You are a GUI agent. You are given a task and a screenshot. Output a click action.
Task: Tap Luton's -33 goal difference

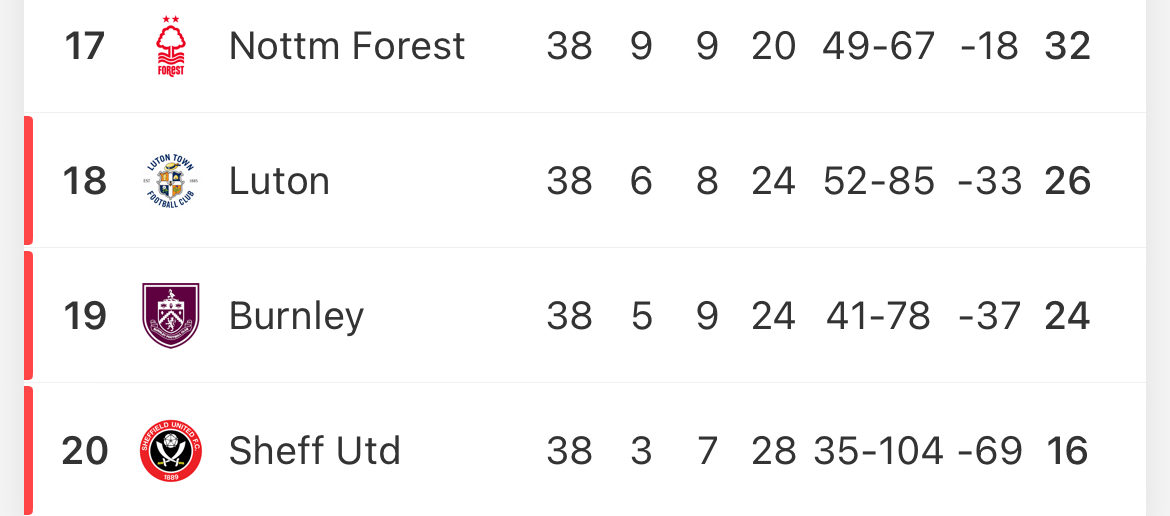pos(990,181)
